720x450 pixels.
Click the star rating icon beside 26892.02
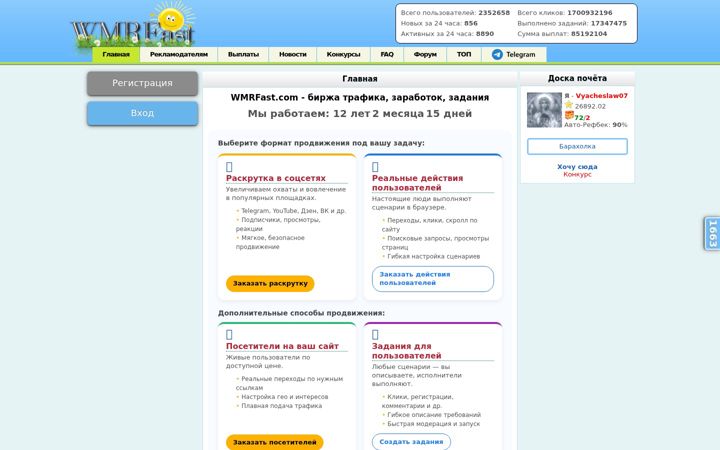[x=568, y=105]
